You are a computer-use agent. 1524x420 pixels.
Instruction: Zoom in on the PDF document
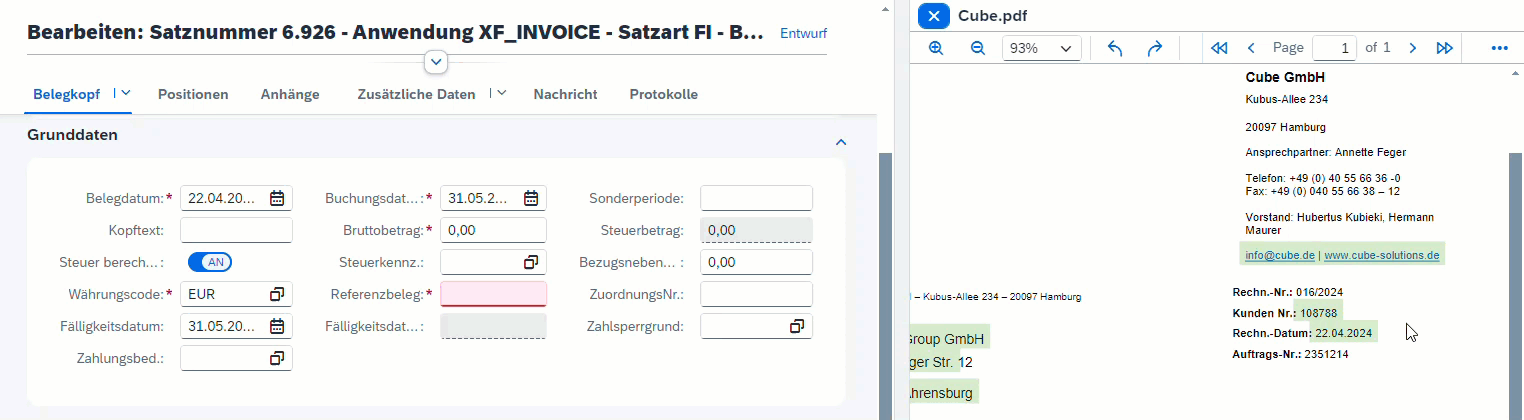click(x=936, y=48)
